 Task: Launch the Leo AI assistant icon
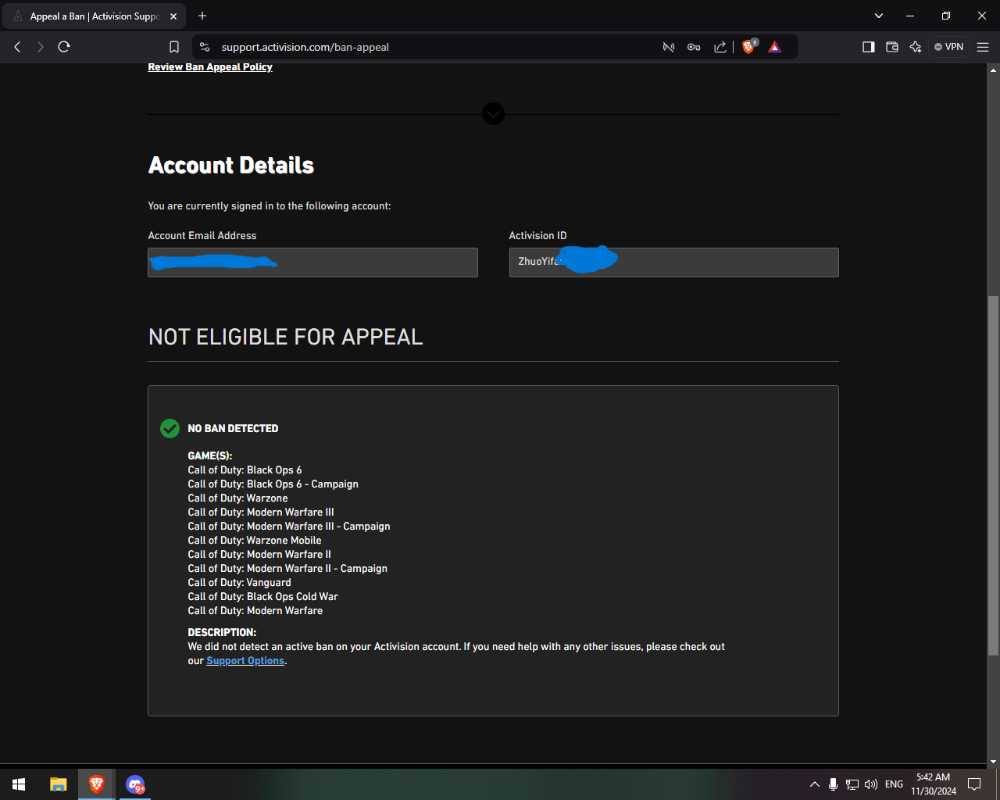tap(915, 47)
